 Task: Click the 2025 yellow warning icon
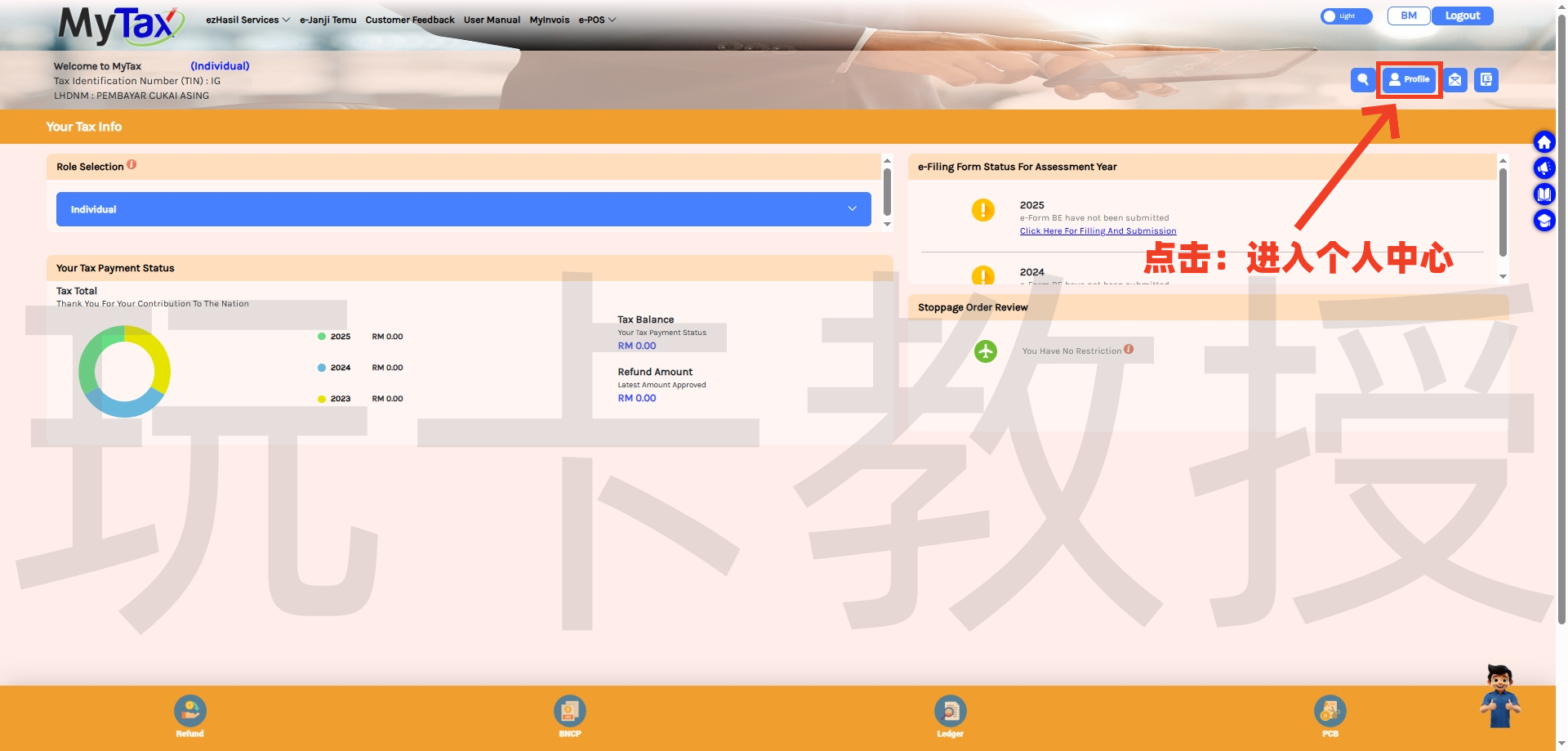[983, 210]
